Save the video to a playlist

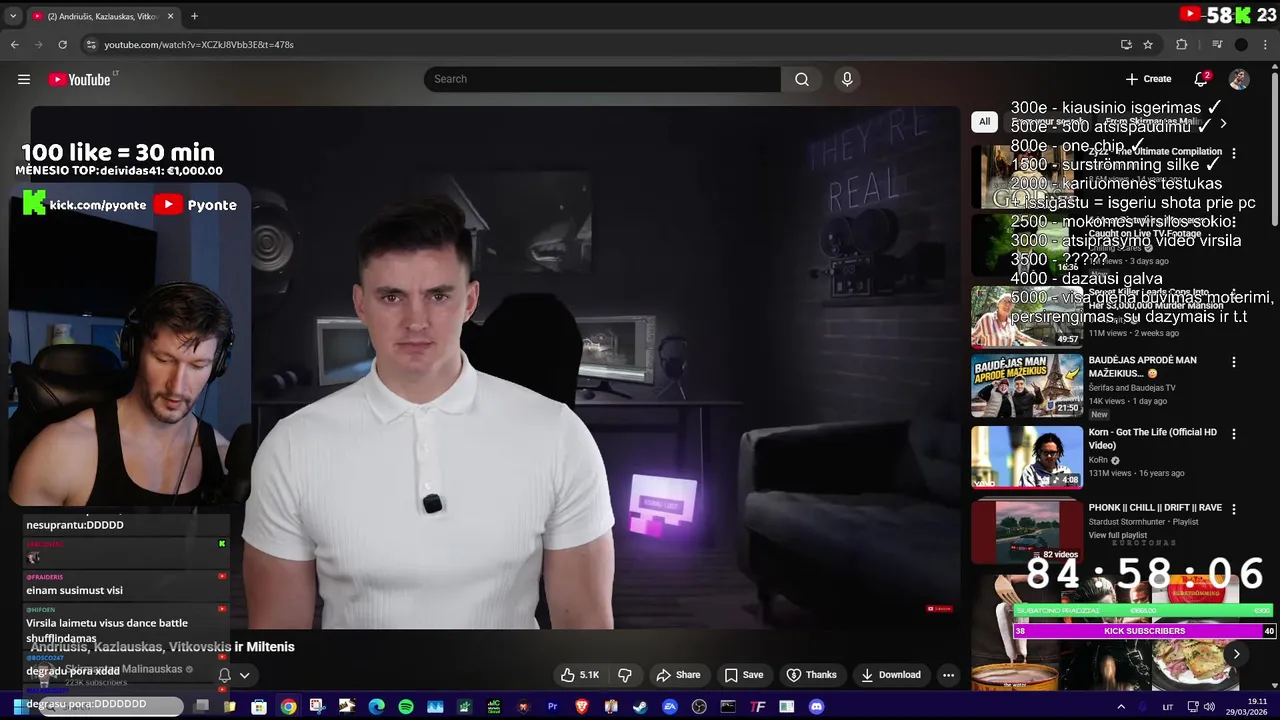pos(744,675)
